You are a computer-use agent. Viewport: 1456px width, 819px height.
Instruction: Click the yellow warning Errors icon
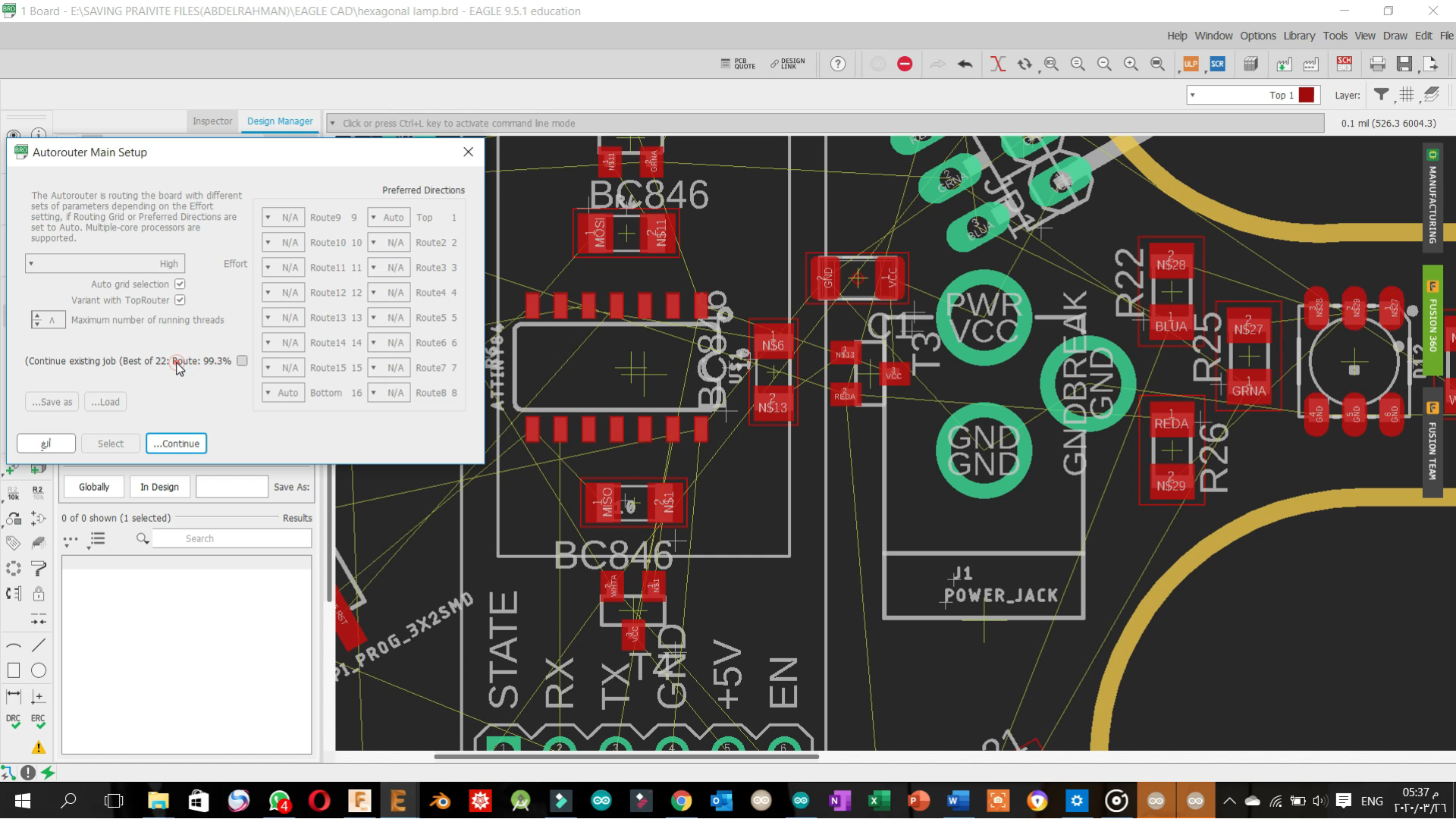tap(39, 748)
